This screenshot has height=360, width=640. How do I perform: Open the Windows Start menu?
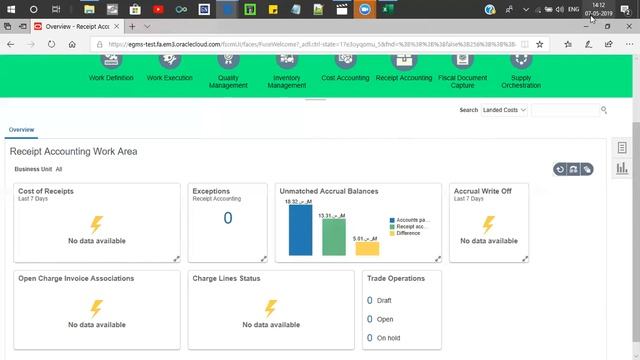[11, 9]
